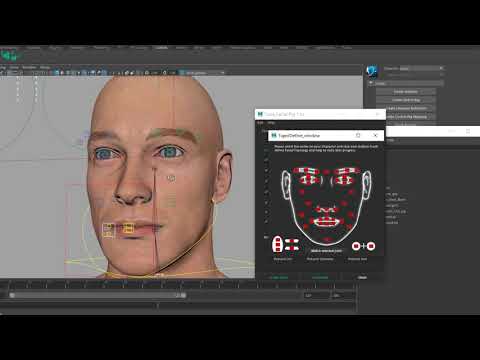Select the left eyebrow region on face diagram
The width and height of the screenshot is (480, 360).
306,171
